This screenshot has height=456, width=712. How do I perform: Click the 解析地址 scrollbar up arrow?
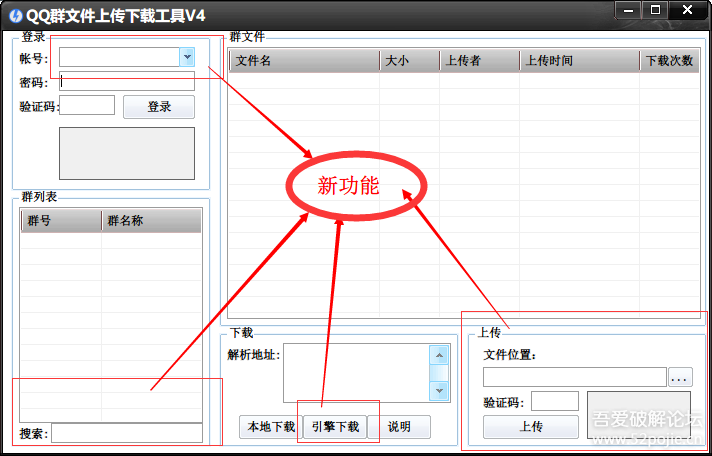[x=439, y=355]
